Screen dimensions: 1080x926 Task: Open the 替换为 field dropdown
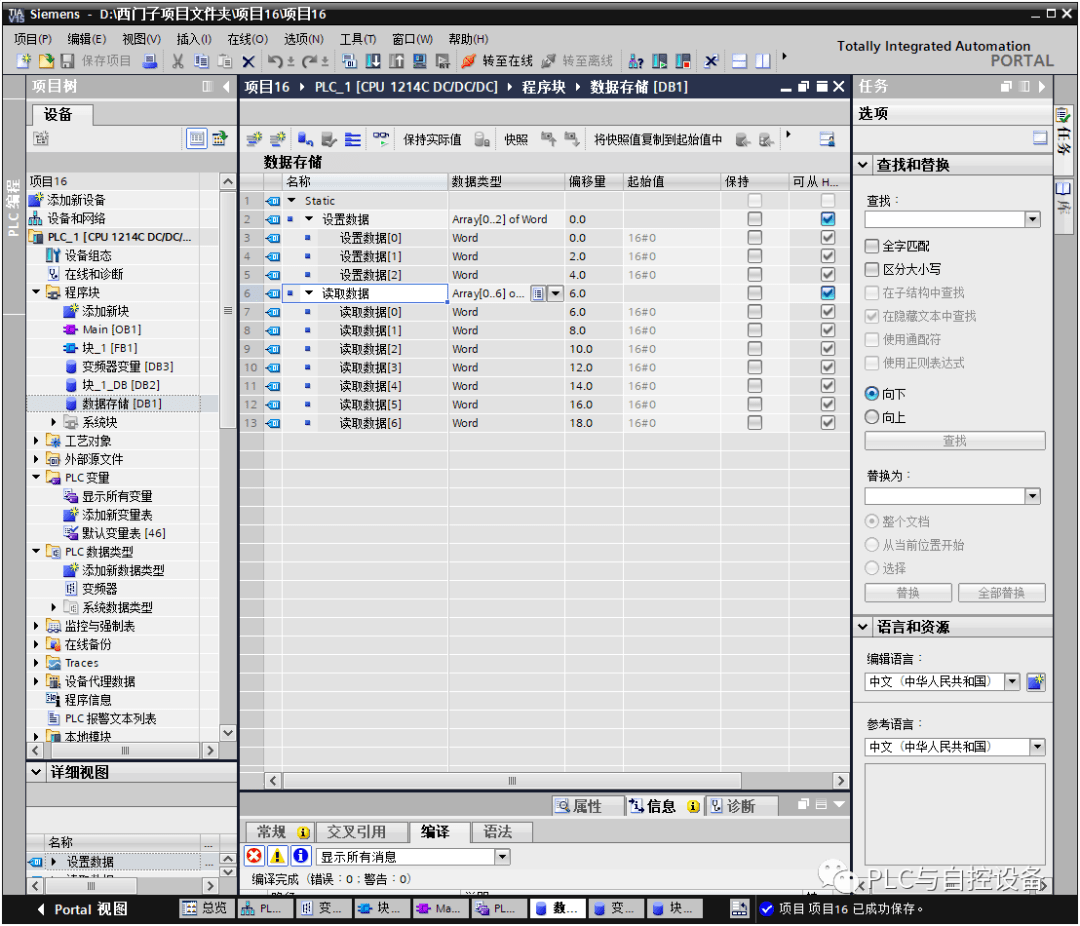point(1032,497)
